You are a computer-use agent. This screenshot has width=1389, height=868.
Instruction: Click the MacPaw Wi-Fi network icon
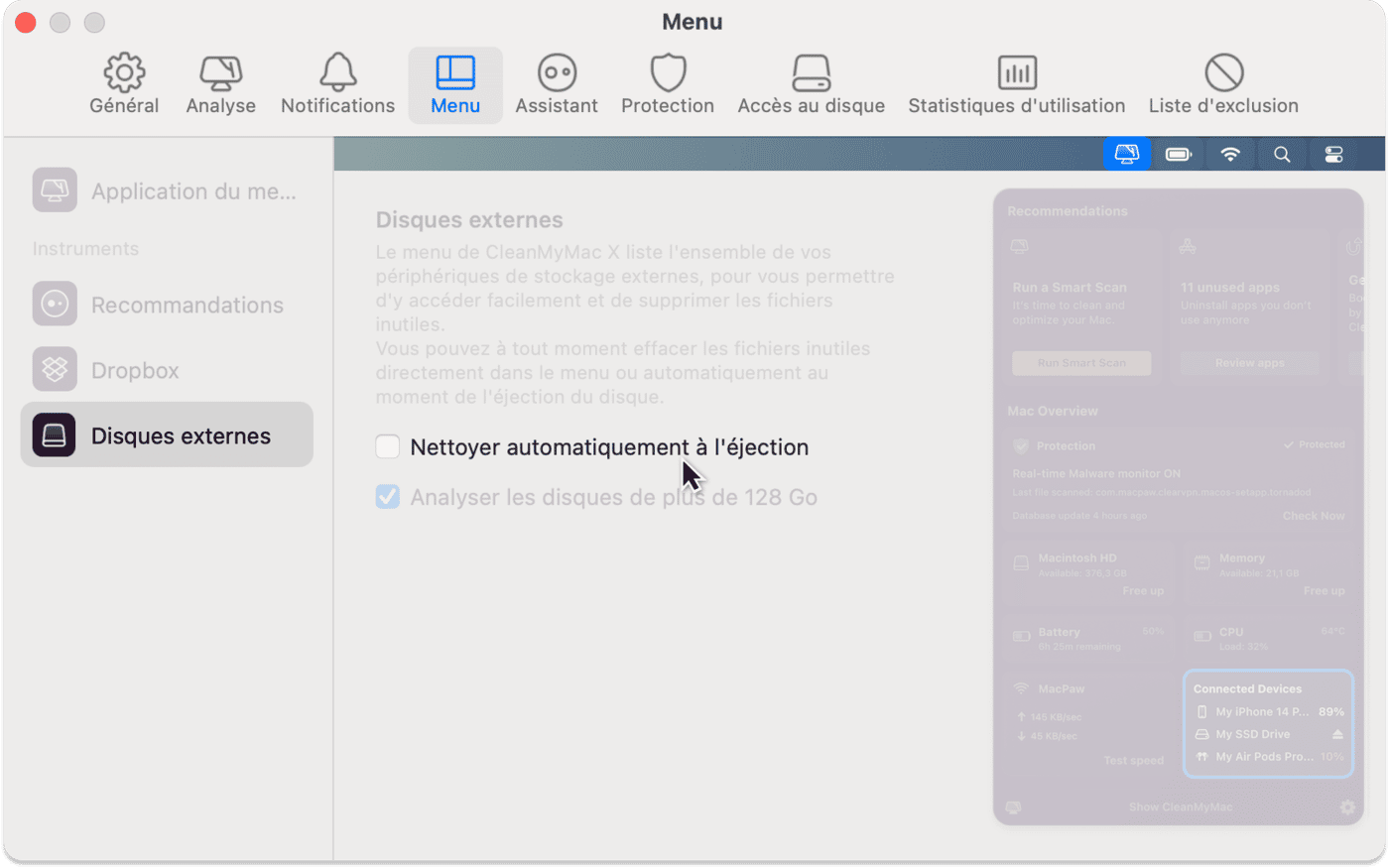pos(1021,688)
